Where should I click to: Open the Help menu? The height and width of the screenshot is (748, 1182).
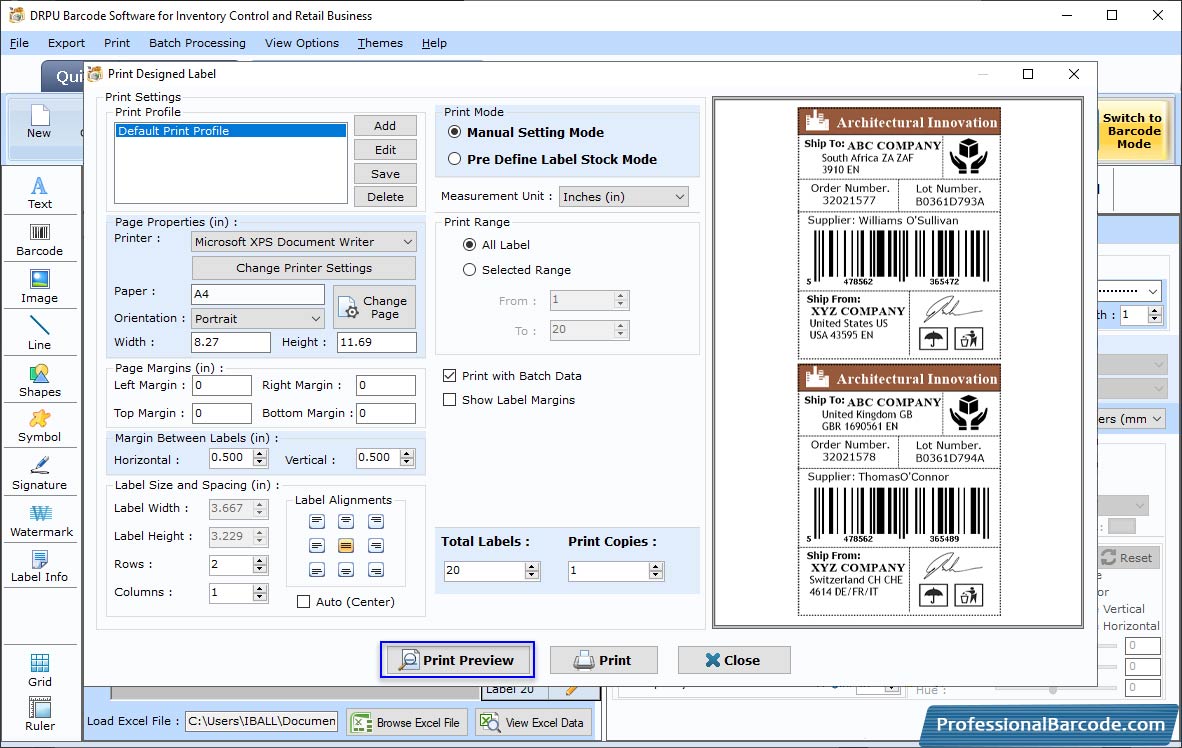click(434, 43)
